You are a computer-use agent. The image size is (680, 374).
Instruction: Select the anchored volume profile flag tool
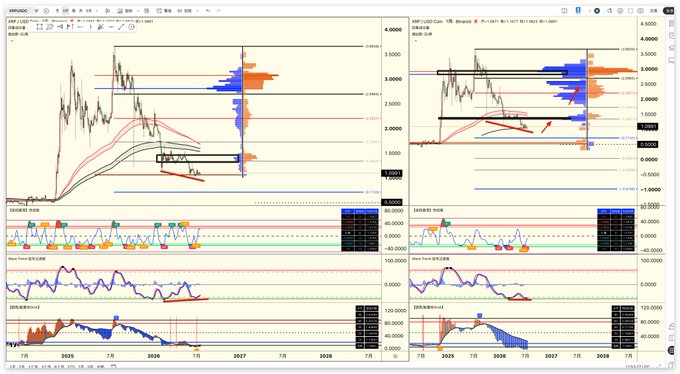(70, 27)
